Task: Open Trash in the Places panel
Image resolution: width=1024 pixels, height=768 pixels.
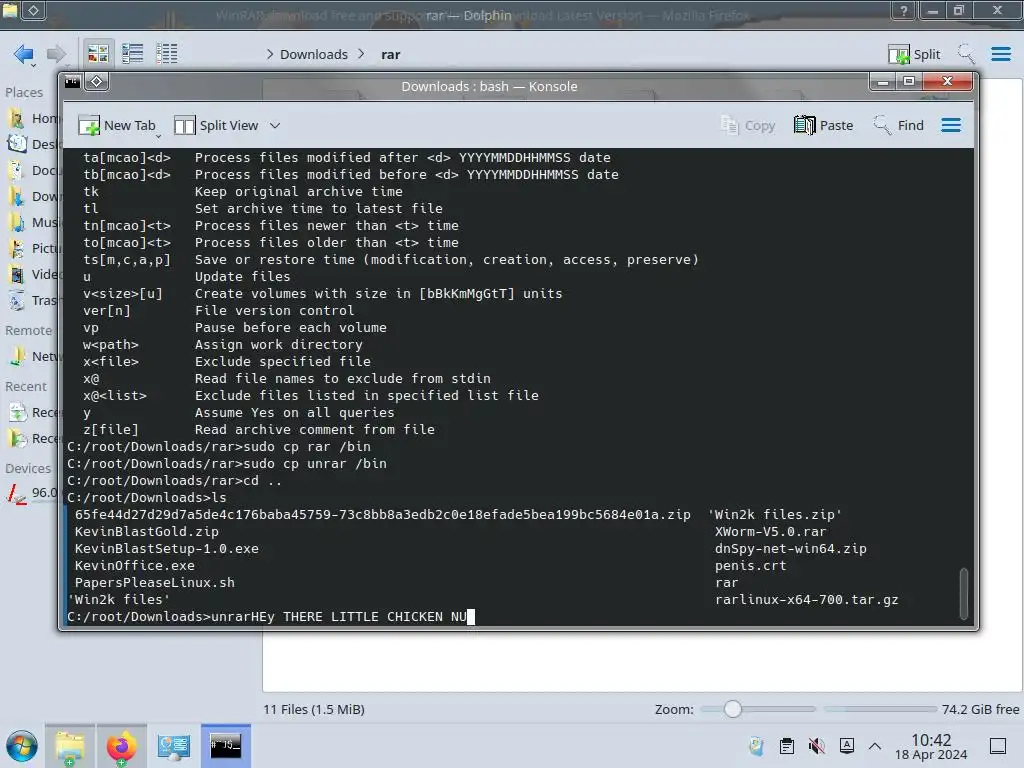Action: [33, 300]
